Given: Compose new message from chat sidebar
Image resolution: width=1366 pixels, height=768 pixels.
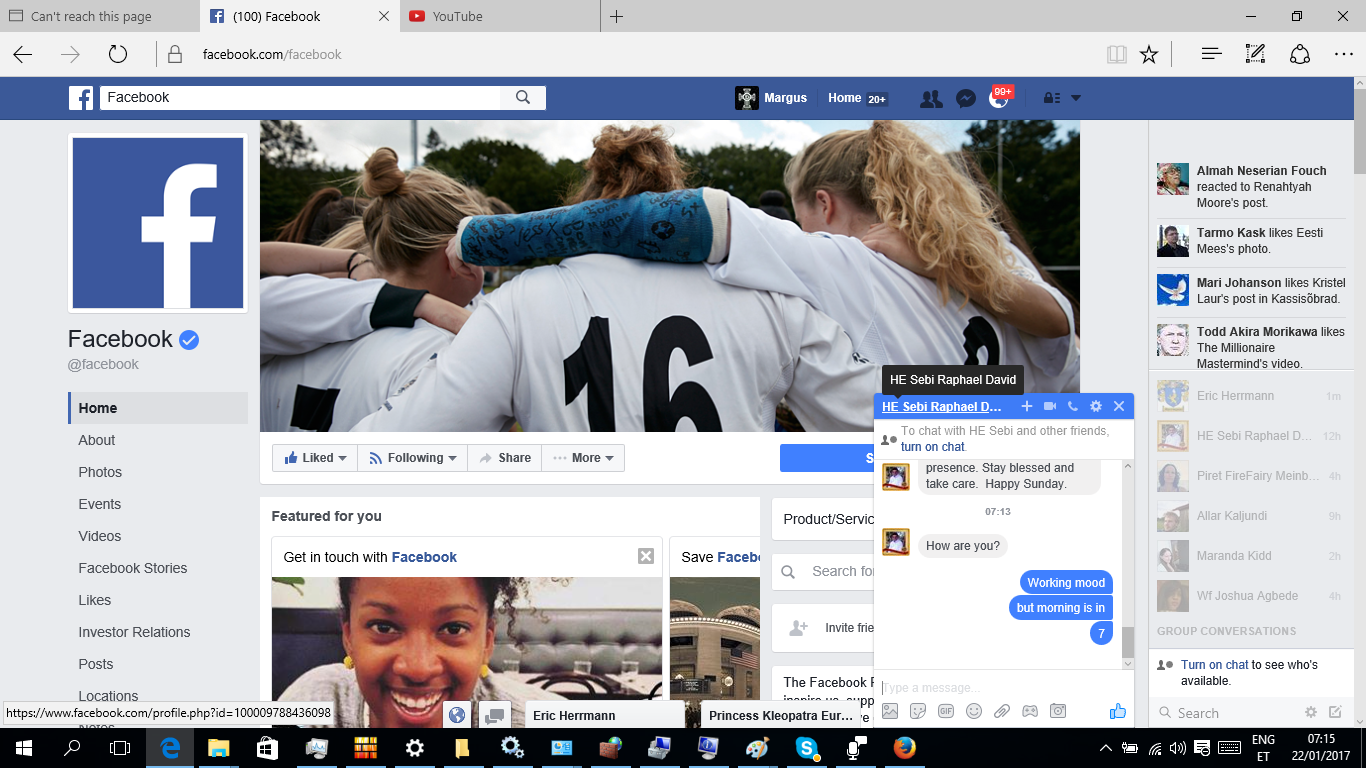Looking at the screenshot, I should pyautogui.click(x=1335, y=712).
